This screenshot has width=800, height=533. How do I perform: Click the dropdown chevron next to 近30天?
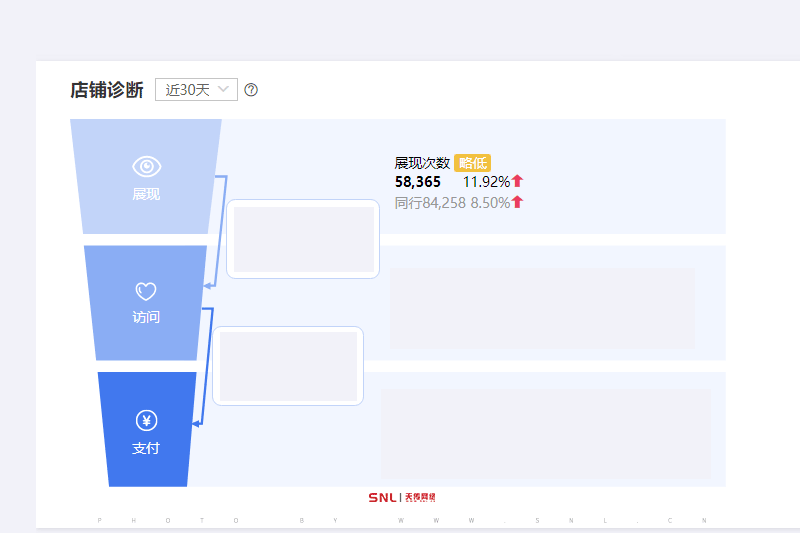(x=223, y=89)
